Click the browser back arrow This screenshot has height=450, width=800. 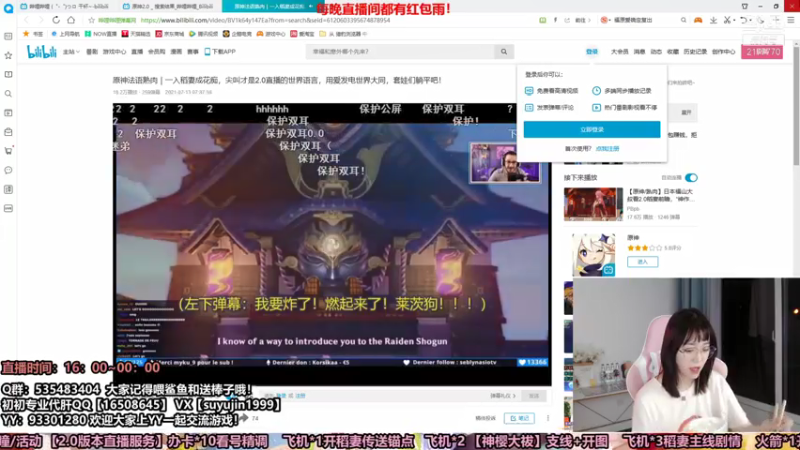(27, 20)
